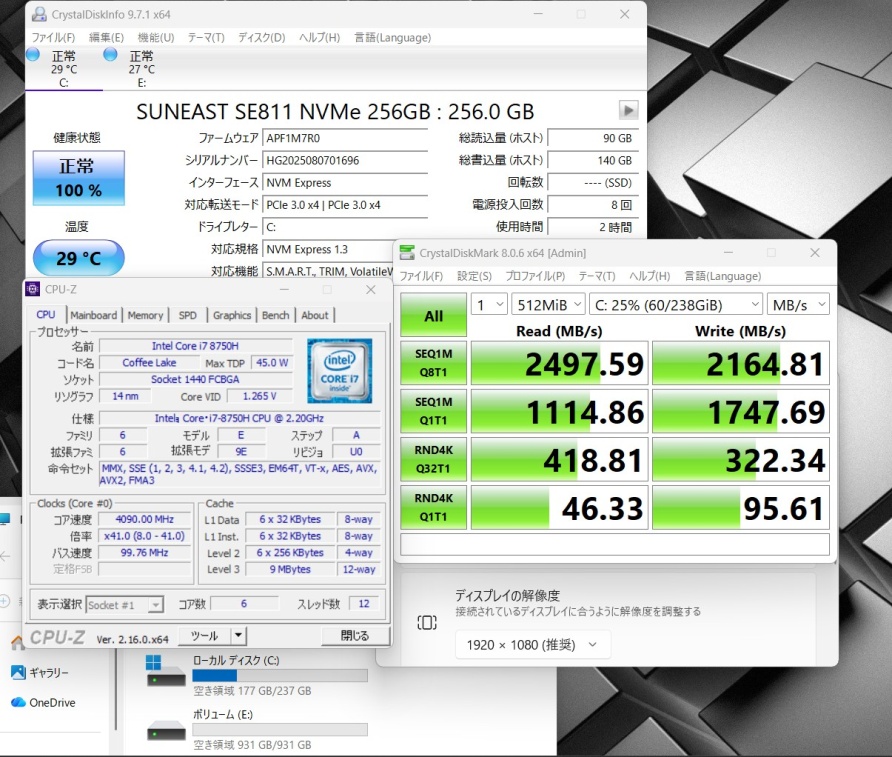Open the test size dropdown showing 512MiB
Screen dimensions: 892x757
[548, 305]
